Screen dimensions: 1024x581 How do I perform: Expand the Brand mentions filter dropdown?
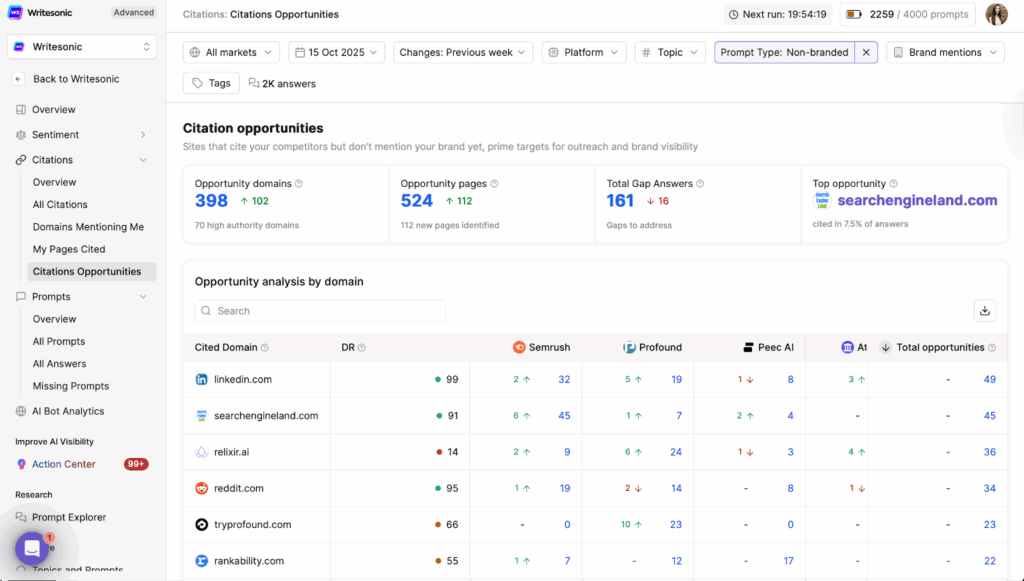point(945,52)
